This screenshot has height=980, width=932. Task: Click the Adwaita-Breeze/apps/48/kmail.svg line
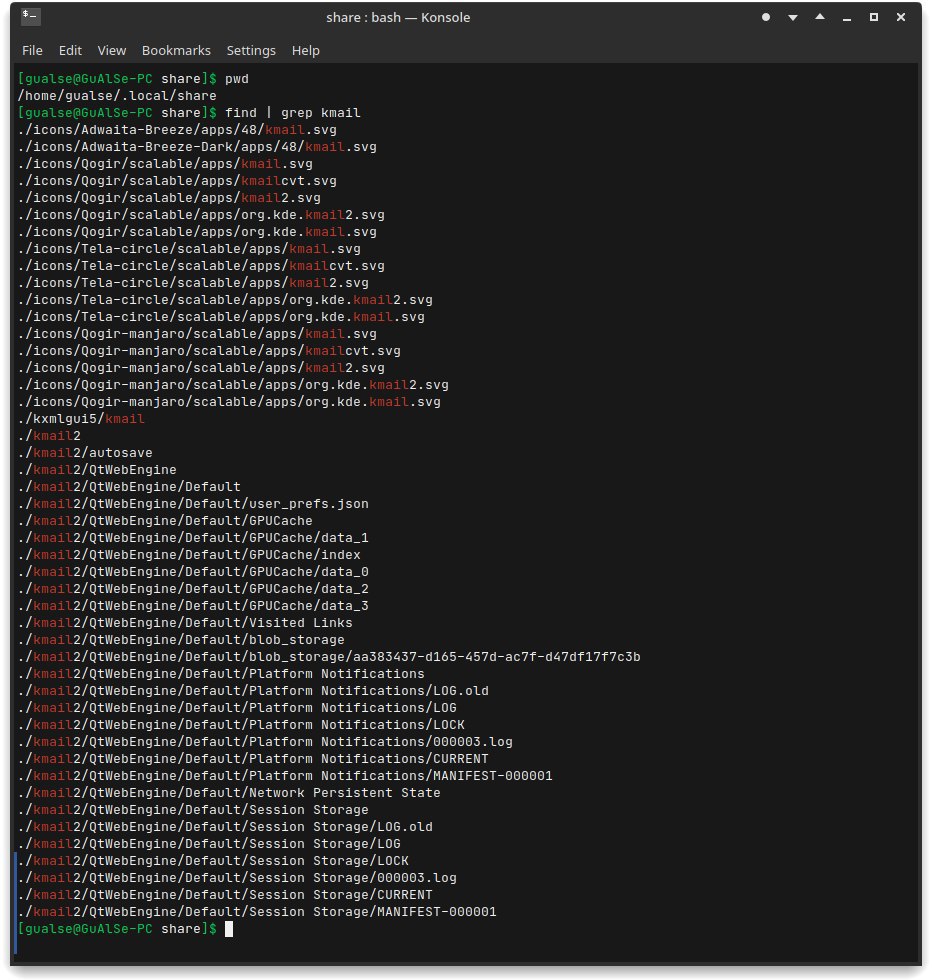point(178,129)
